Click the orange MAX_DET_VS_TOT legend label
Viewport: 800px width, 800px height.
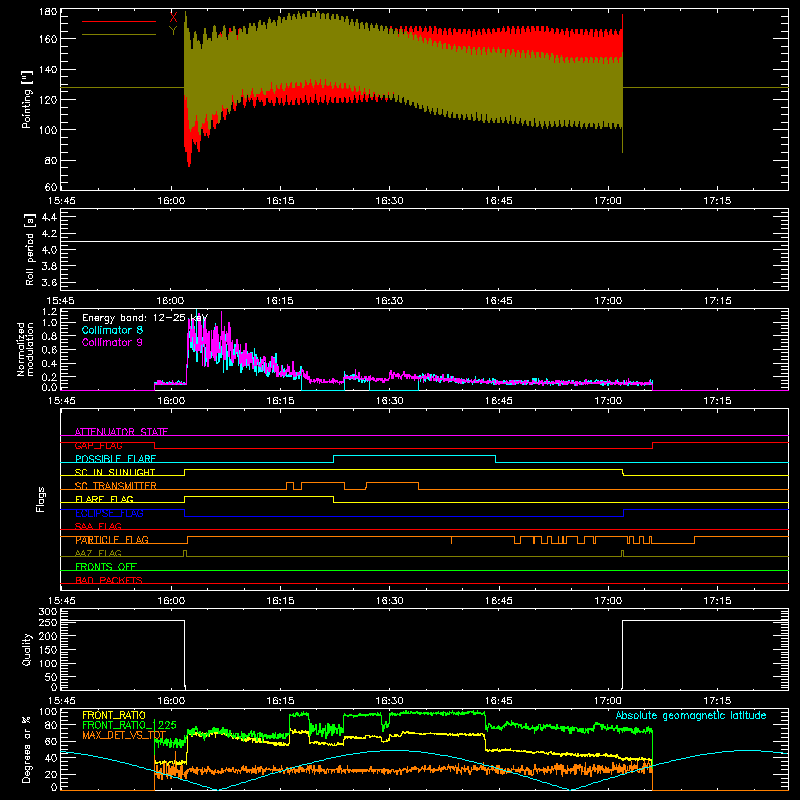pos(124,735)
